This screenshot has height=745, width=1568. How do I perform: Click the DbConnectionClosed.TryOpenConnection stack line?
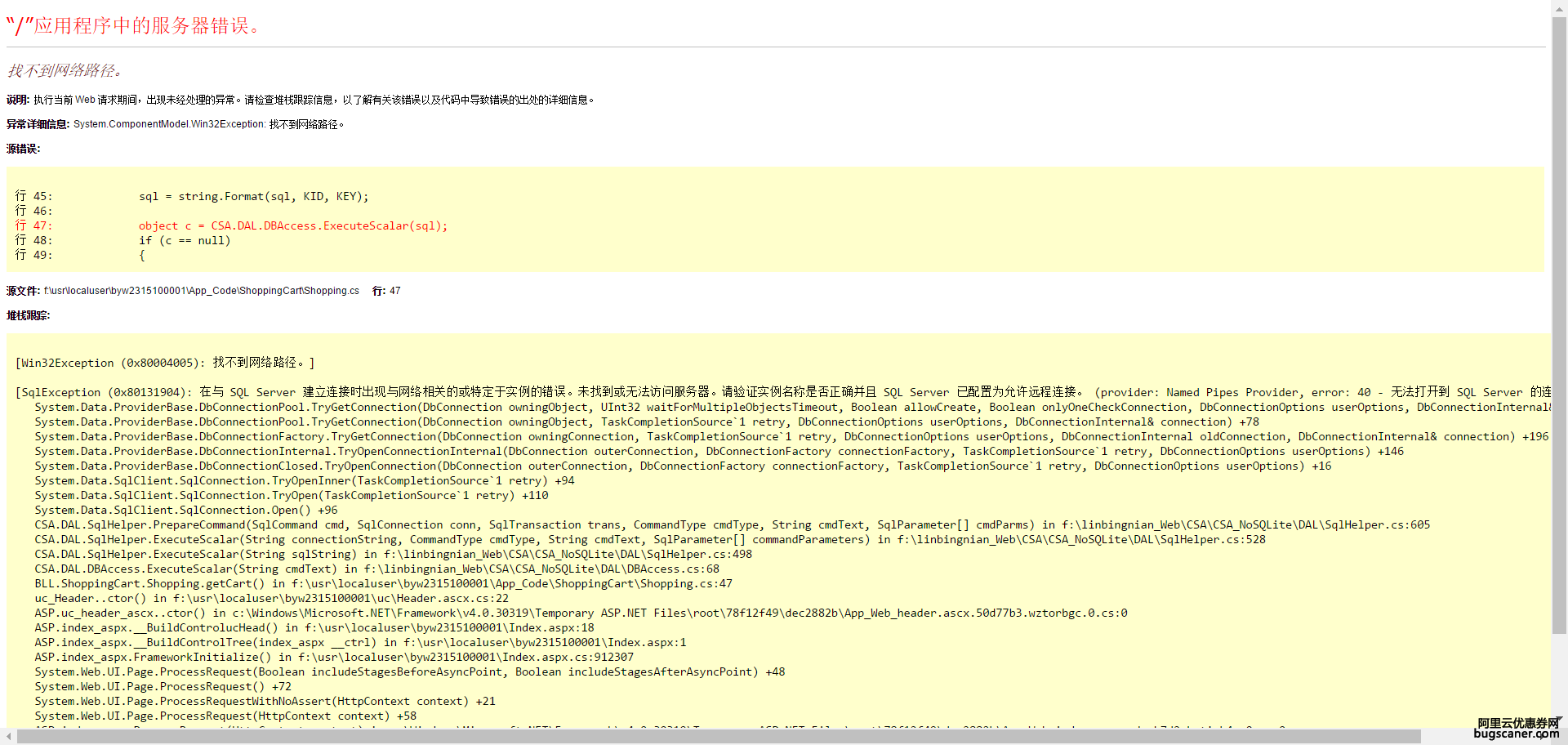click(x=683, y=466)
